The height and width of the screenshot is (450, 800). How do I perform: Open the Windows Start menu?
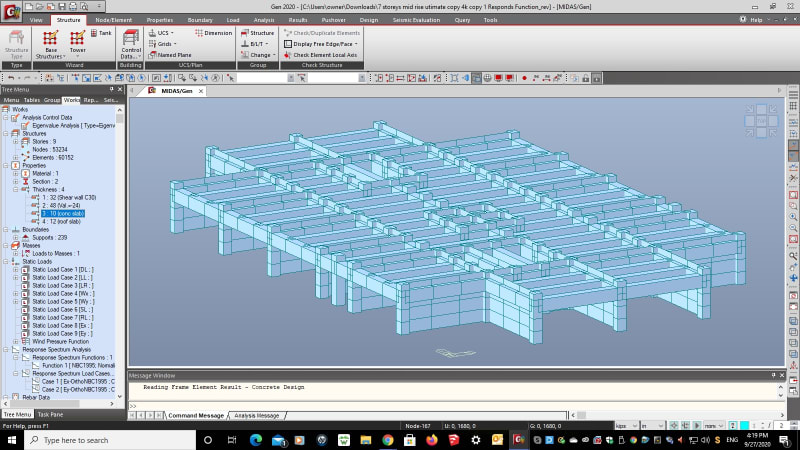[11, 440]
